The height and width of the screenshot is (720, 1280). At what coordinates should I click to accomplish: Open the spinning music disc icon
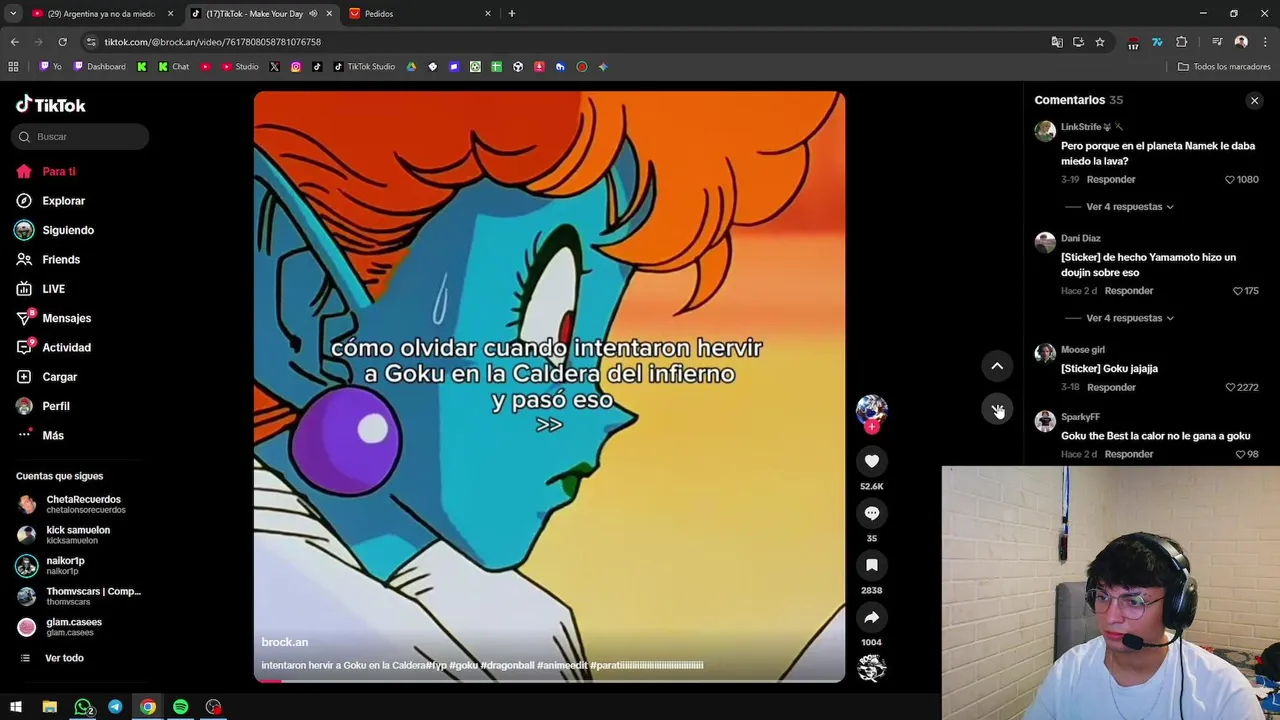point(872,667)
